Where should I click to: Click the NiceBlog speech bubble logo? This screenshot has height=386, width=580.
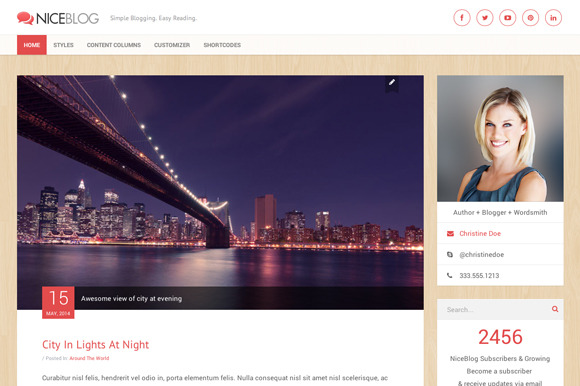pos(26,18)
